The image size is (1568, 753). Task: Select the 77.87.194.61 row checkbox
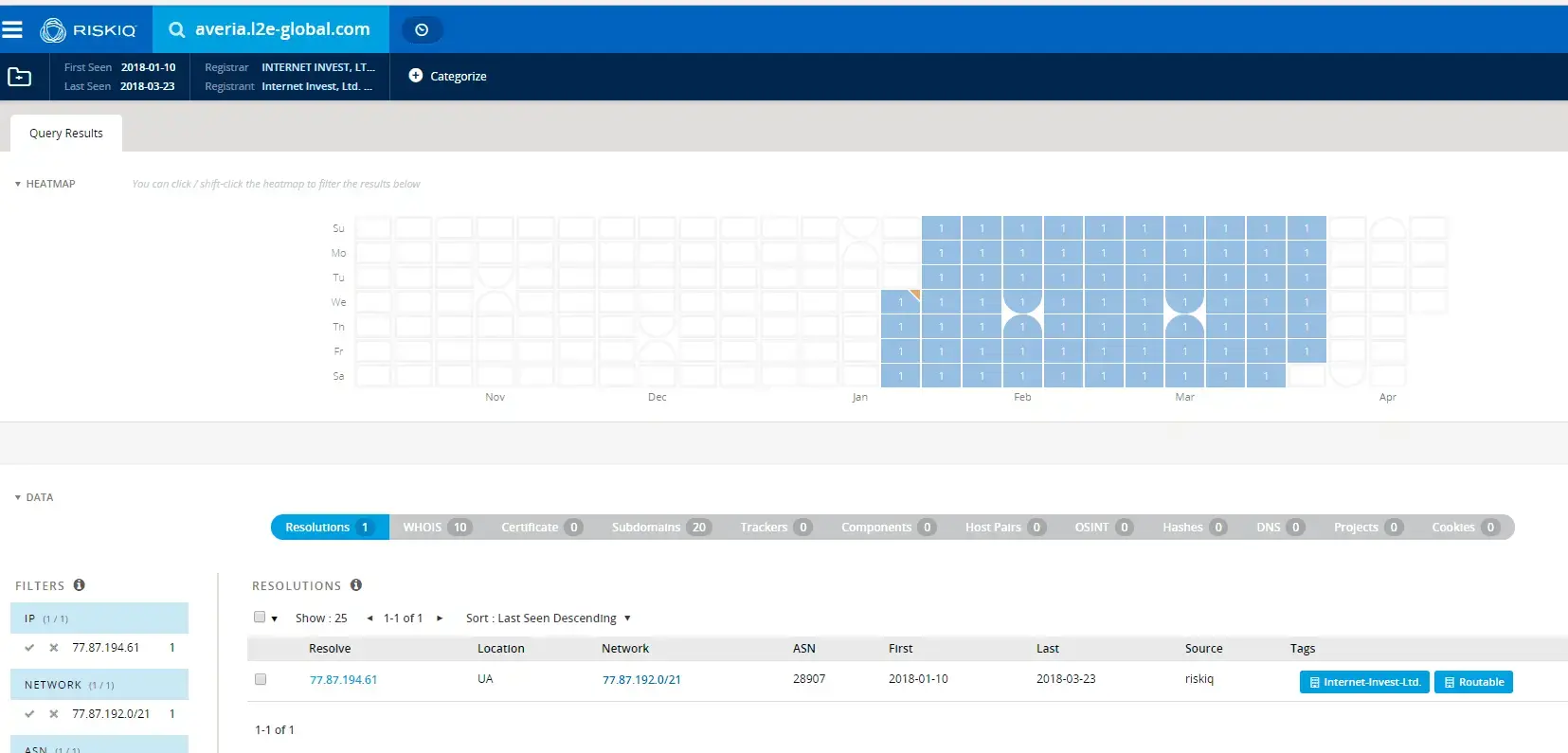click(261, 679)
